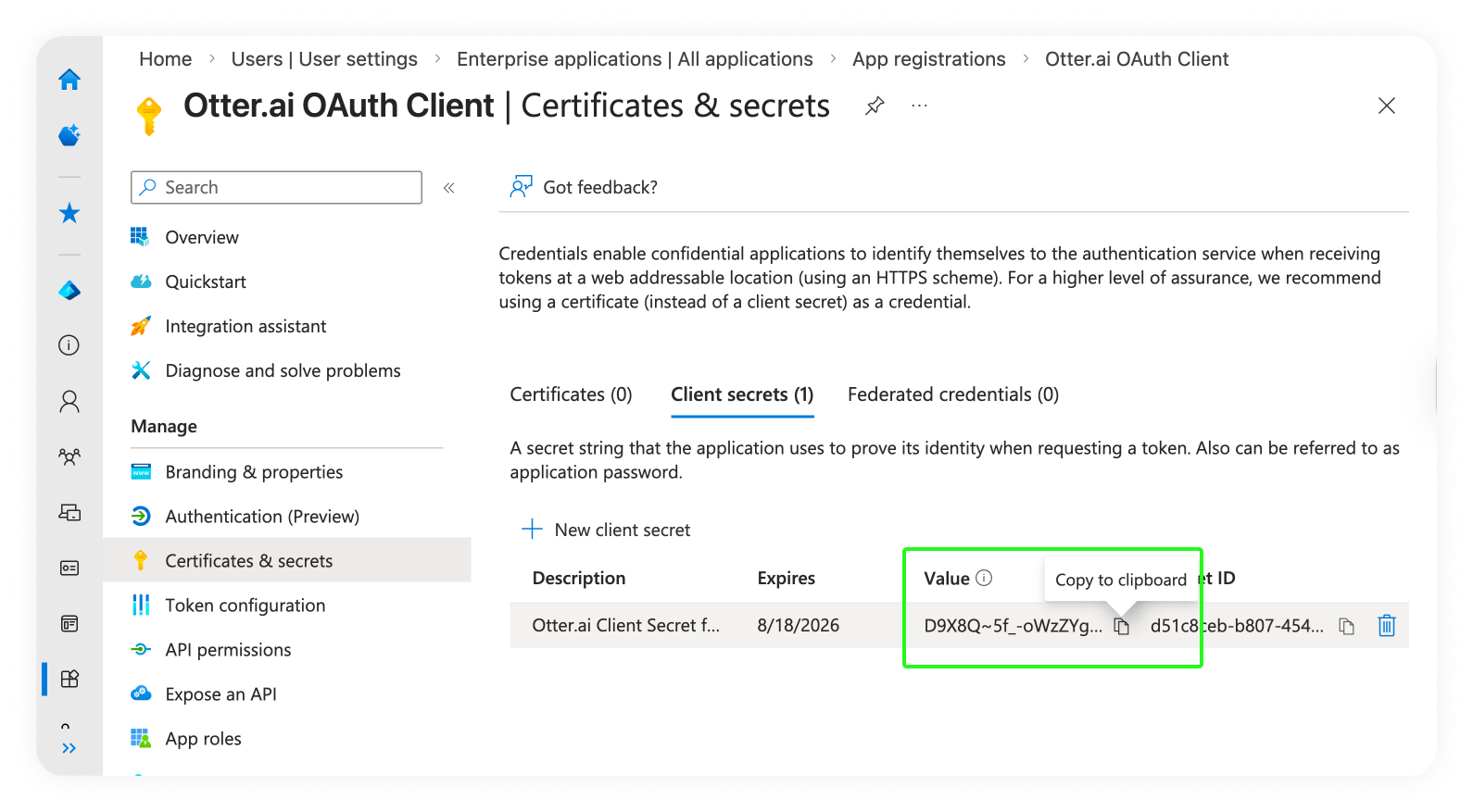Viewport: 1473px width, 812px height.
Task: Close the Certificates & secrets blade
Action: (1386, 106)
